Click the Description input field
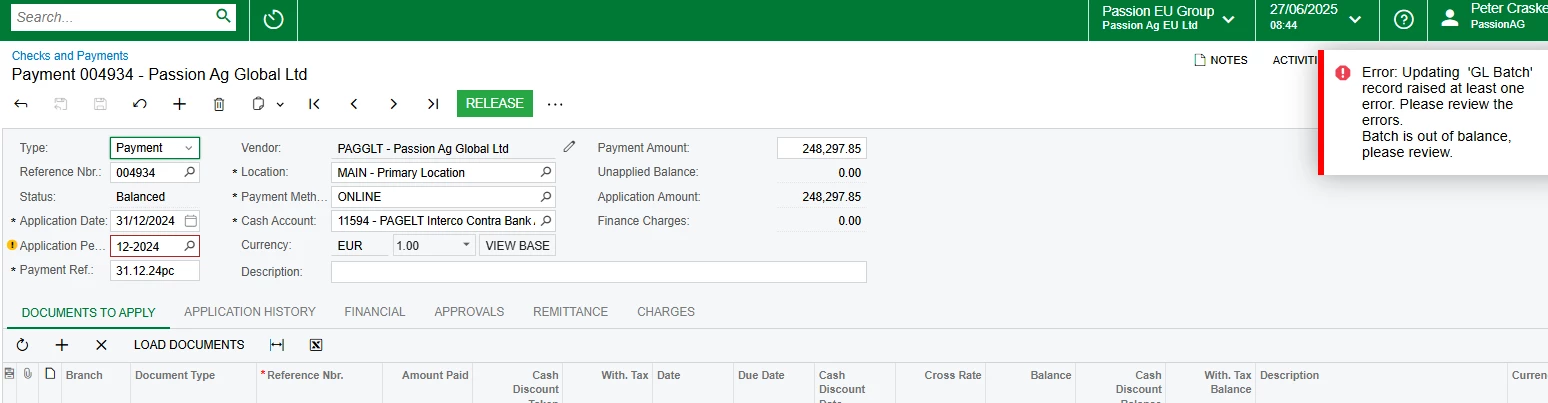The width and height of the screenshot is (1548, 403). (x=598, y=272)
